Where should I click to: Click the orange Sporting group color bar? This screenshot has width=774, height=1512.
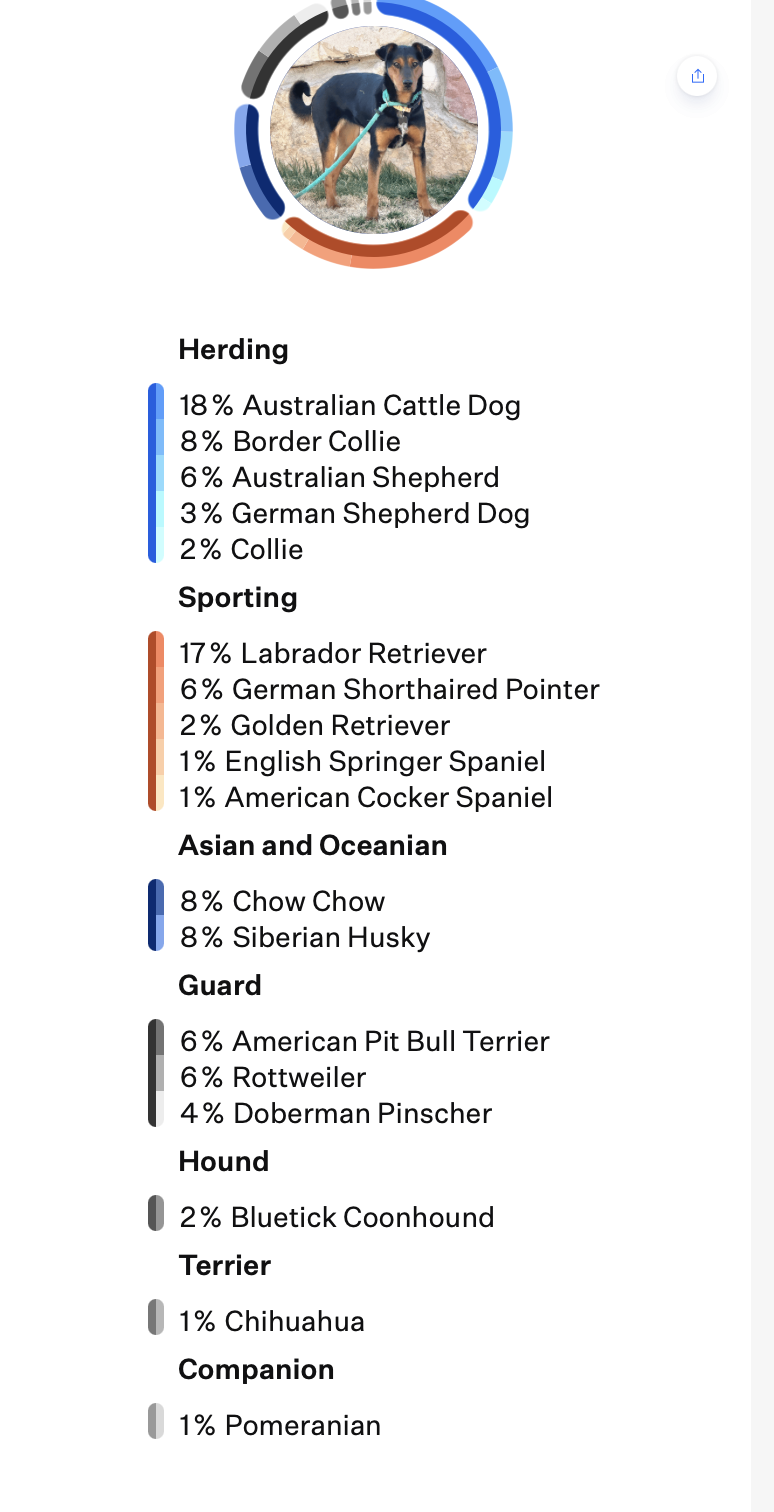(156, 721)
